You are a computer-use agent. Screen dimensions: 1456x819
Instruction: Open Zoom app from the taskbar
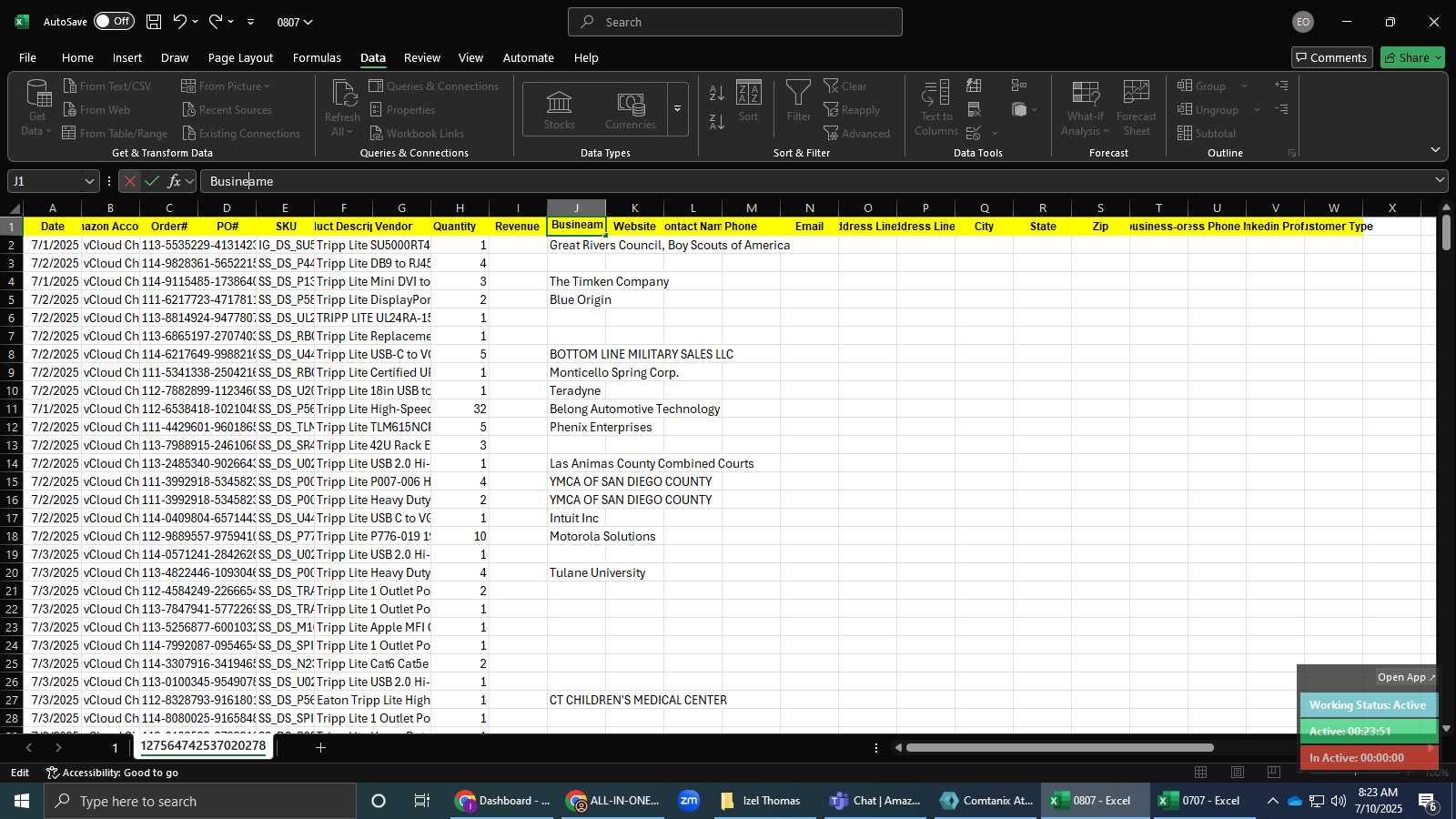tap(689, 801)
